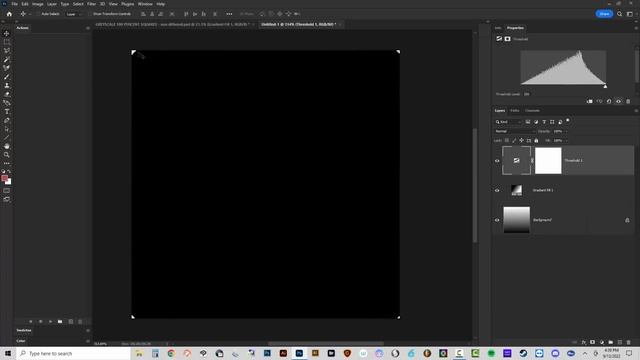The image size is (640, 360).
Task: Hide the Threshold 1 layer
Action: [x=497, y=160]
